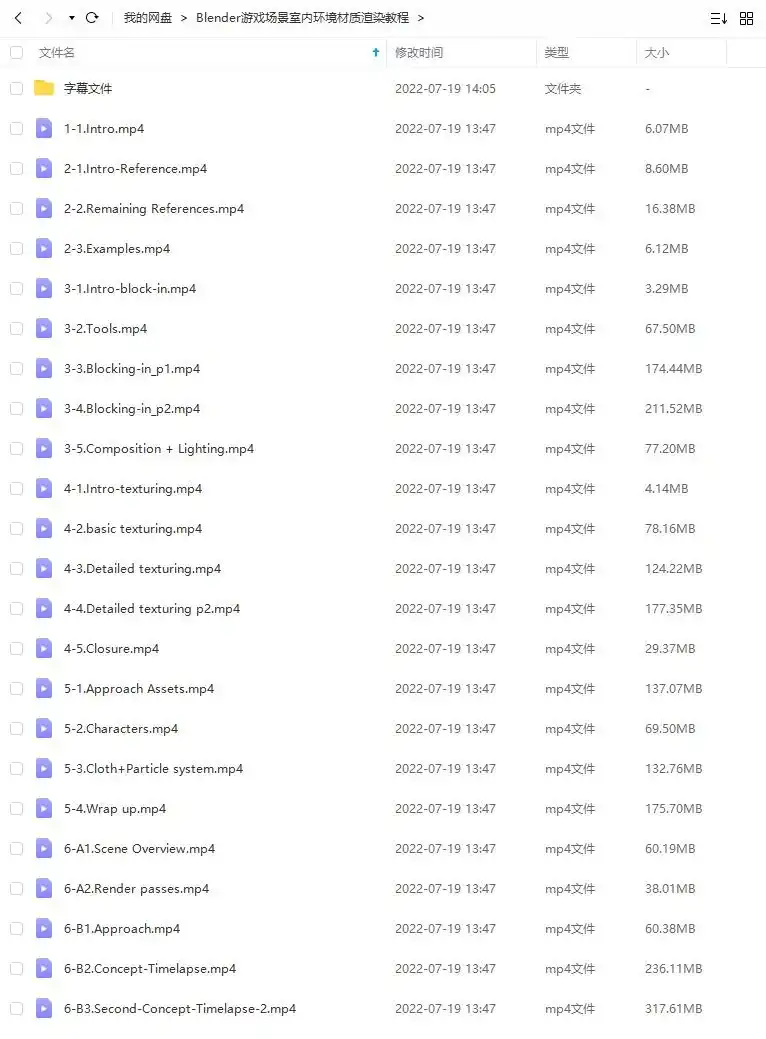Open the sort order options icon
Image resolution: width=766 pixels, height=1039 pixels.
[719, 19]
